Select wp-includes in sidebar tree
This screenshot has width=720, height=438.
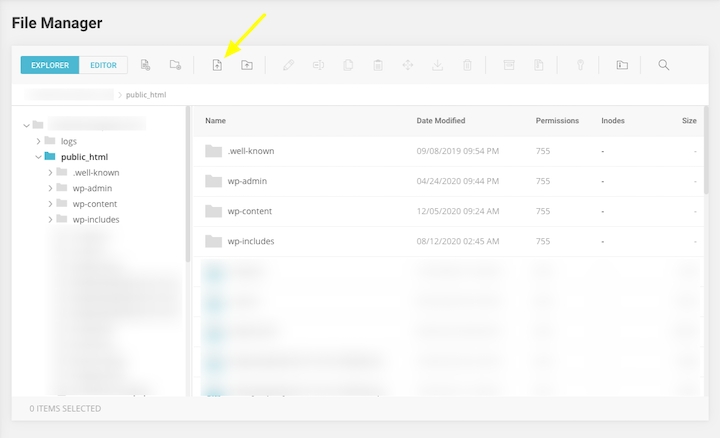pyautogui.click(x=96, y=219)
